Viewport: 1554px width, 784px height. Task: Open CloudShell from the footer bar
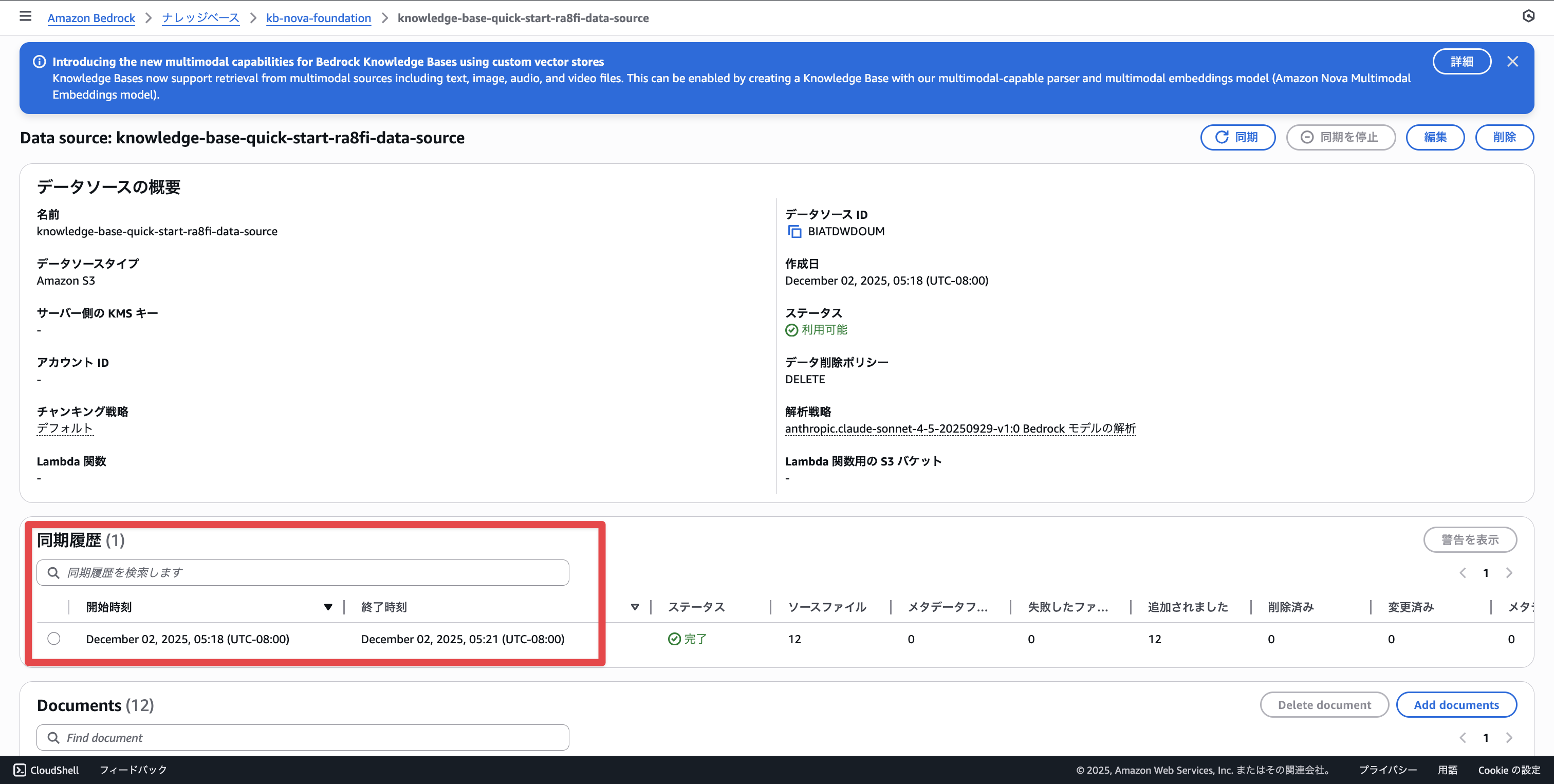[x=46, y=770]
